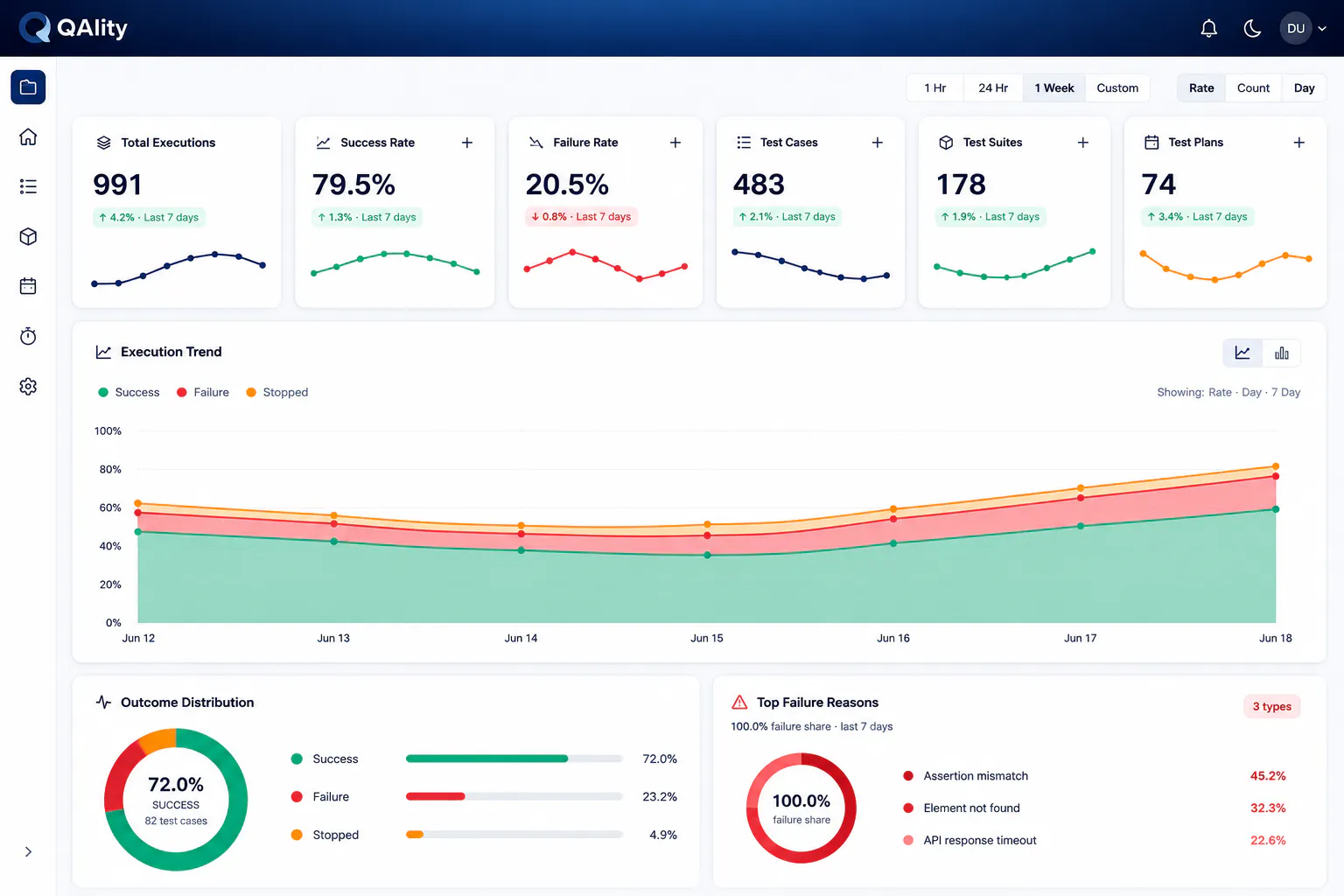
Task: Open the stopwatch icon in sidebar
Action: tap(28, 336)
